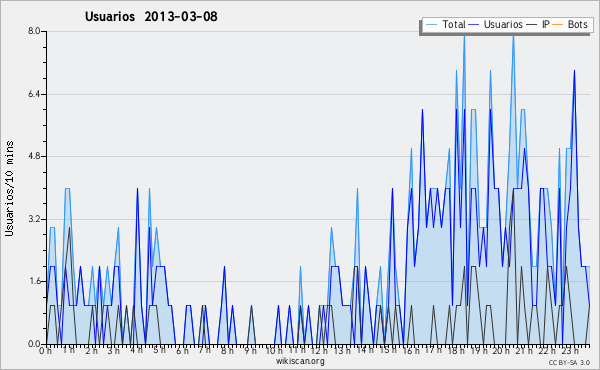Click the 'Usuarios' legend label
This screenshot has width=600, height=370.
click(503, 24)
